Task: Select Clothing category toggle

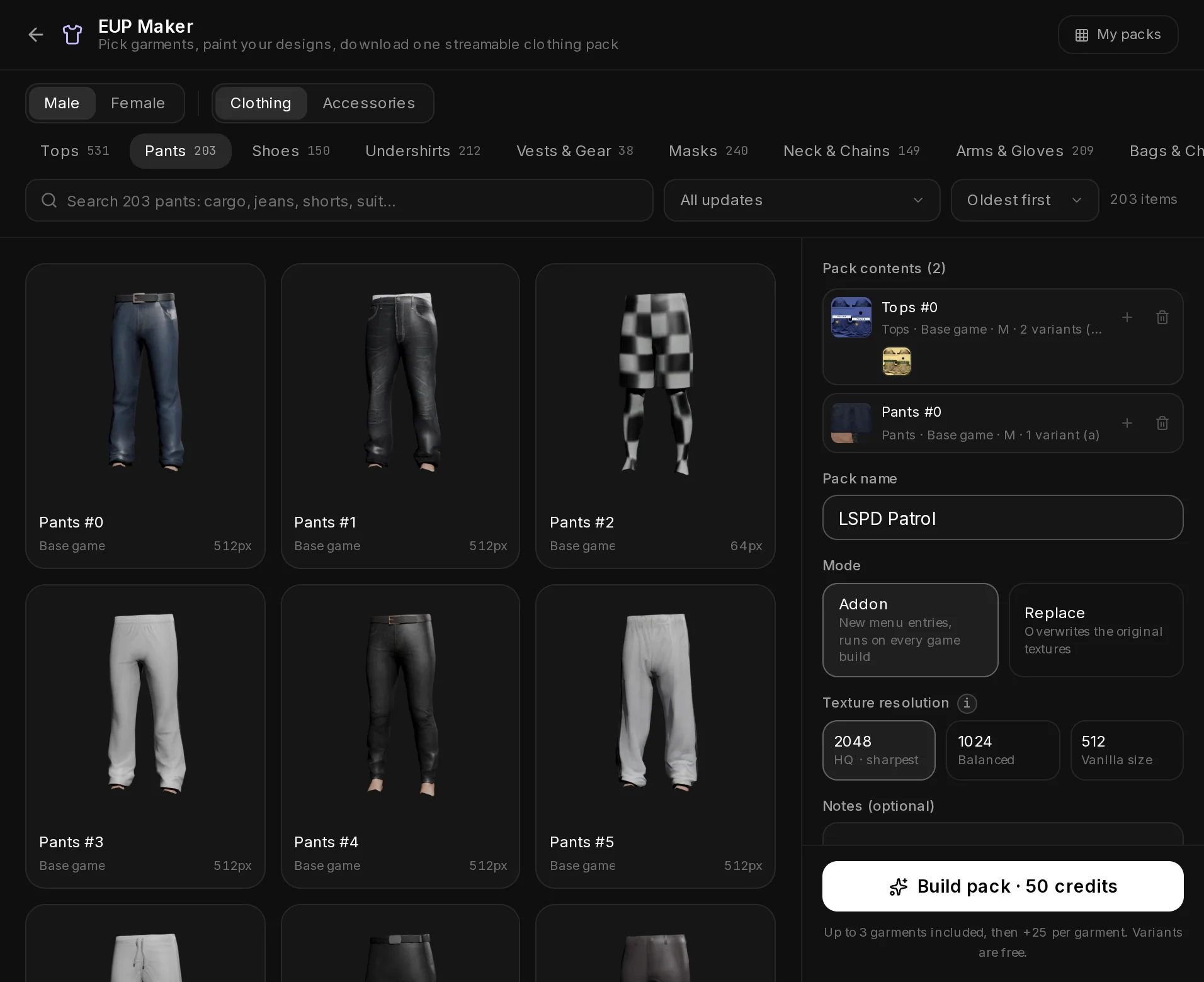Action: point(261,103)
